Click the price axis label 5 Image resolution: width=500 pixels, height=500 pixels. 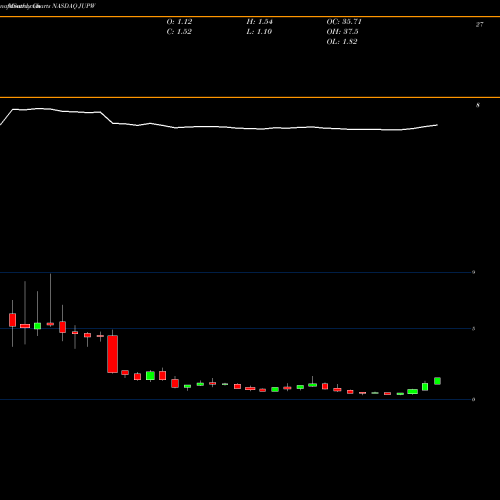(473, 329)
